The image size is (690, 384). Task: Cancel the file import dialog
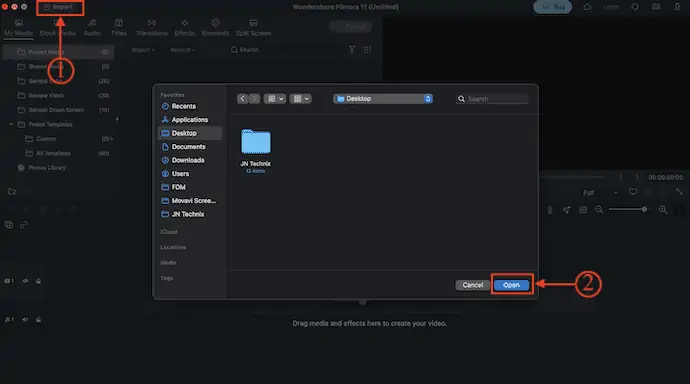(x=473, y=285)
